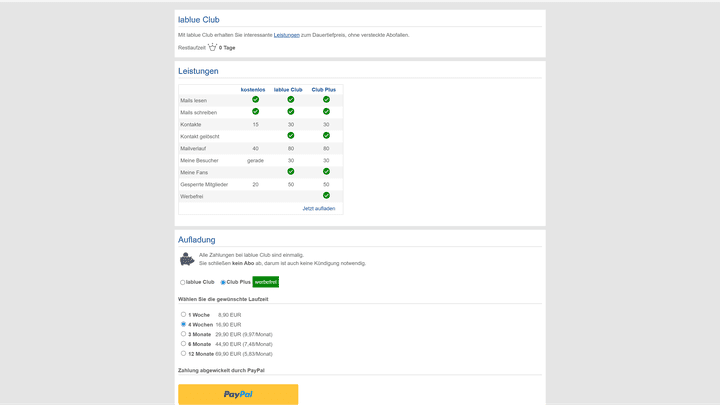Viewport: 720px width, 405px height.
Task: Click the Werbefrei row label
Action: pyautogui.click(x=191, y=196)
